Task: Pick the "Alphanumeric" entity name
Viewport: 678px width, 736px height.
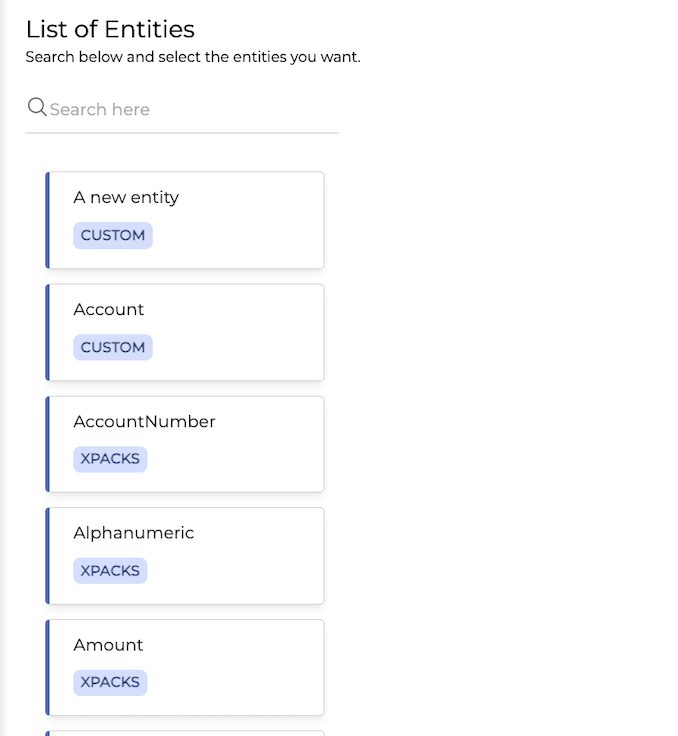Action: coord(134,533)
